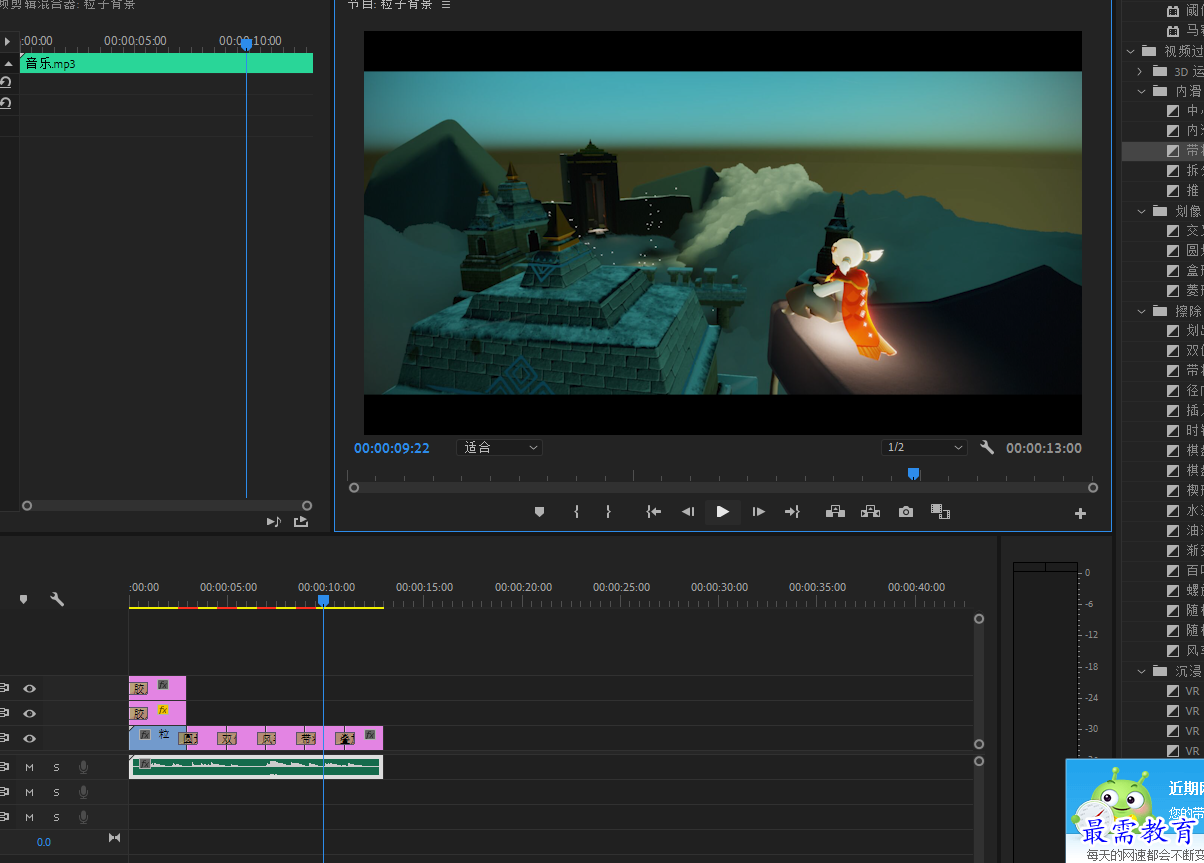Click the timeline playhead marker on ruler
This screenshot has height=863, width=1204.
tap(323, 600)
